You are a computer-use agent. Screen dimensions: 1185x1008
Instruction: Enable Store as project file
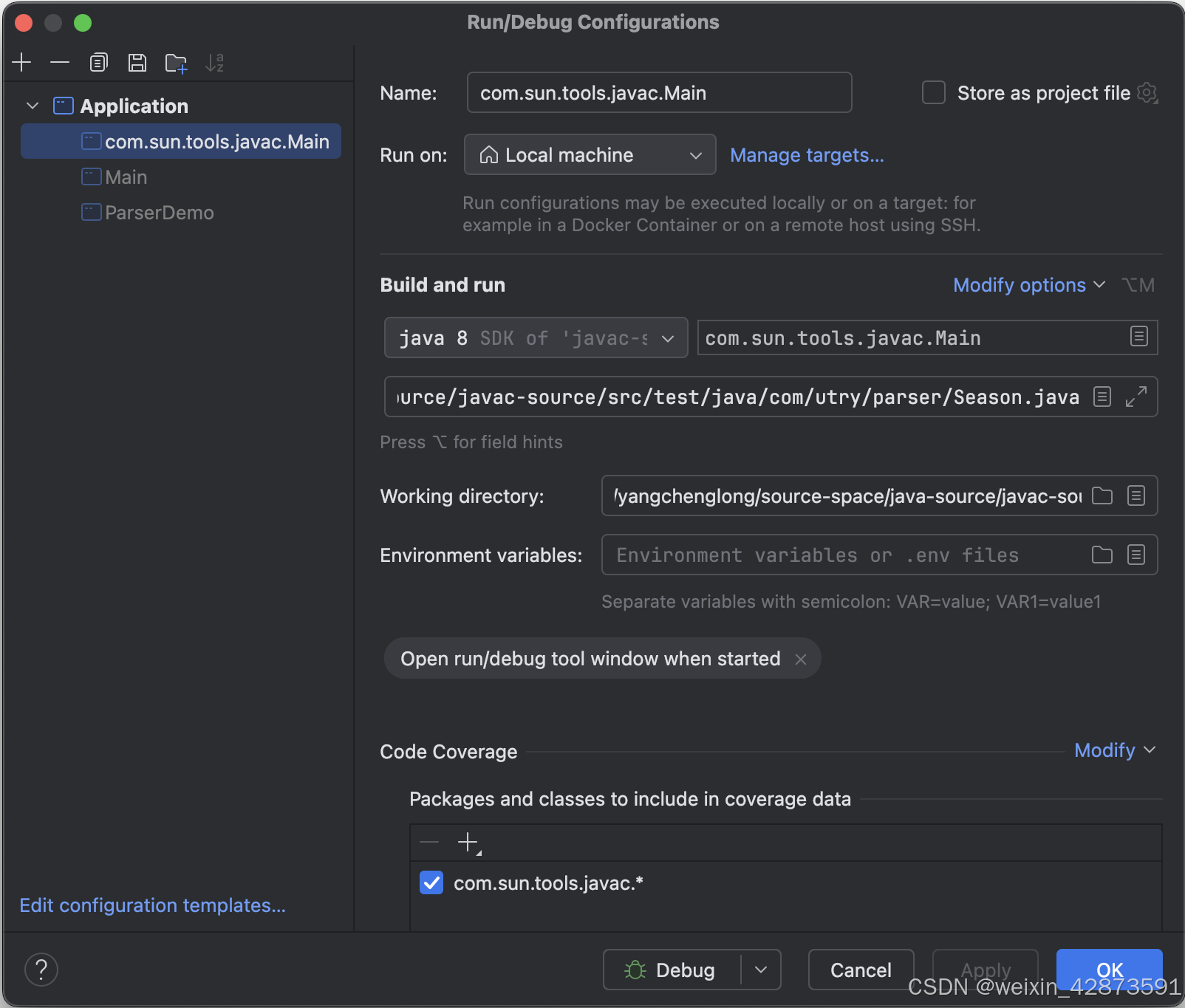933,92
